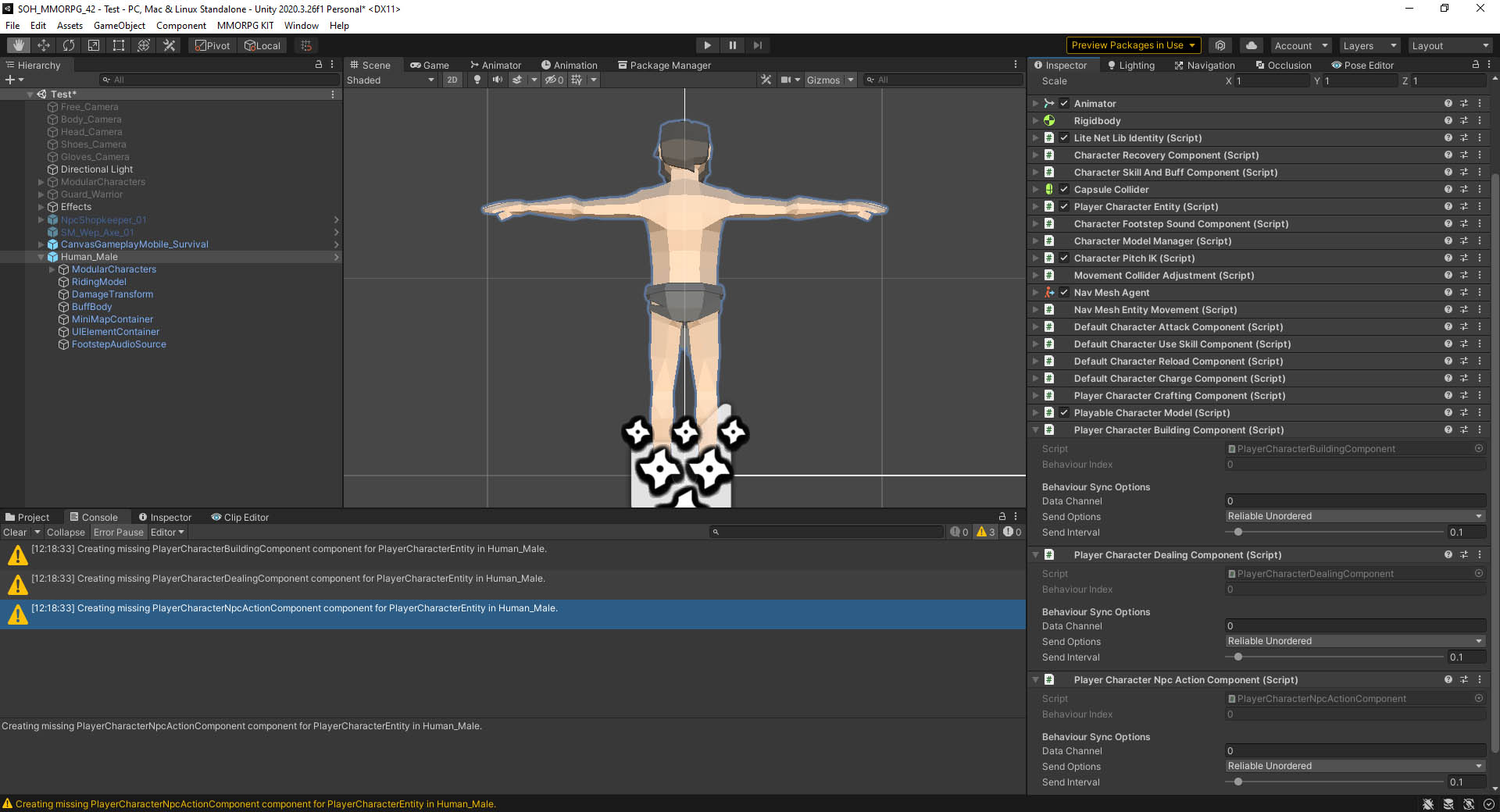The height and width of the screenshot is (812, 1500).
Task: Expand the Guard_Warrior hierarchy item
Action: coord(41,194)
